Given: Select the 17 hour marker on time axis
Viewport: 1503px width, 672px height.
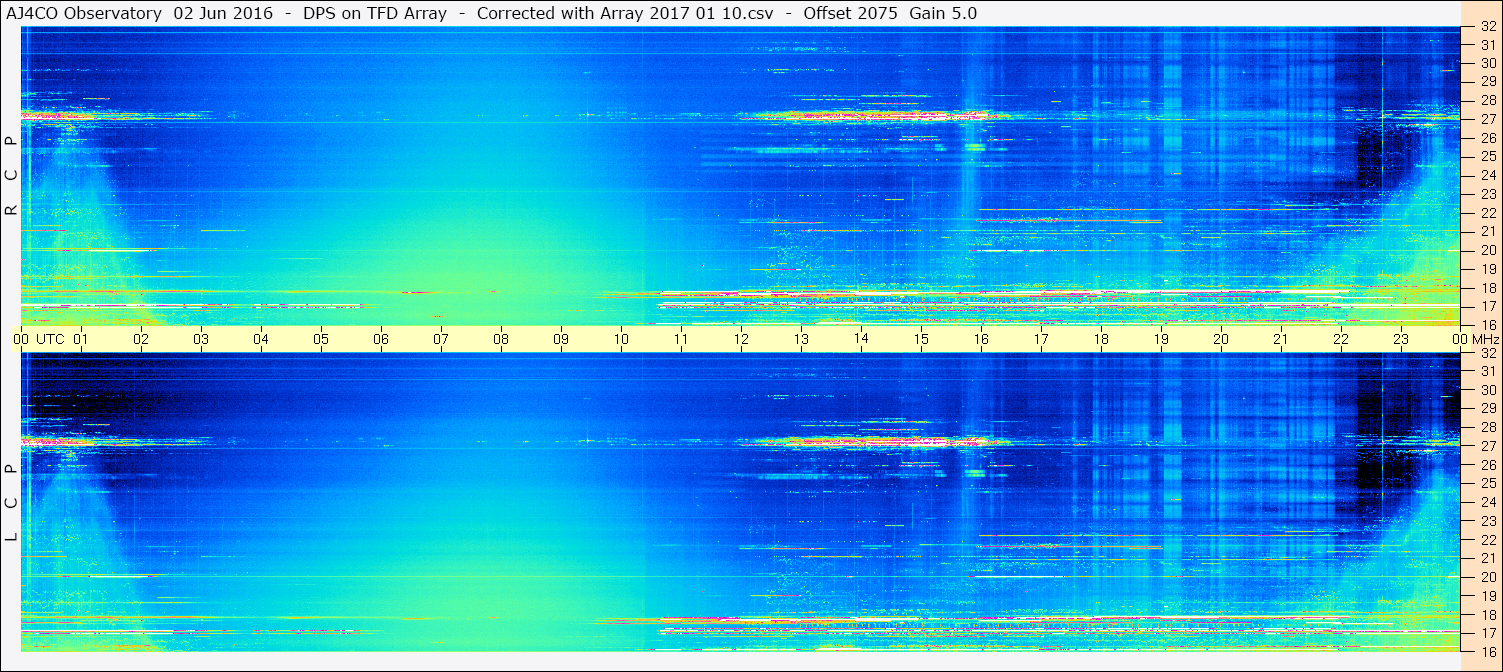Looking at the screenshot, I should (x=1041, y=339).
